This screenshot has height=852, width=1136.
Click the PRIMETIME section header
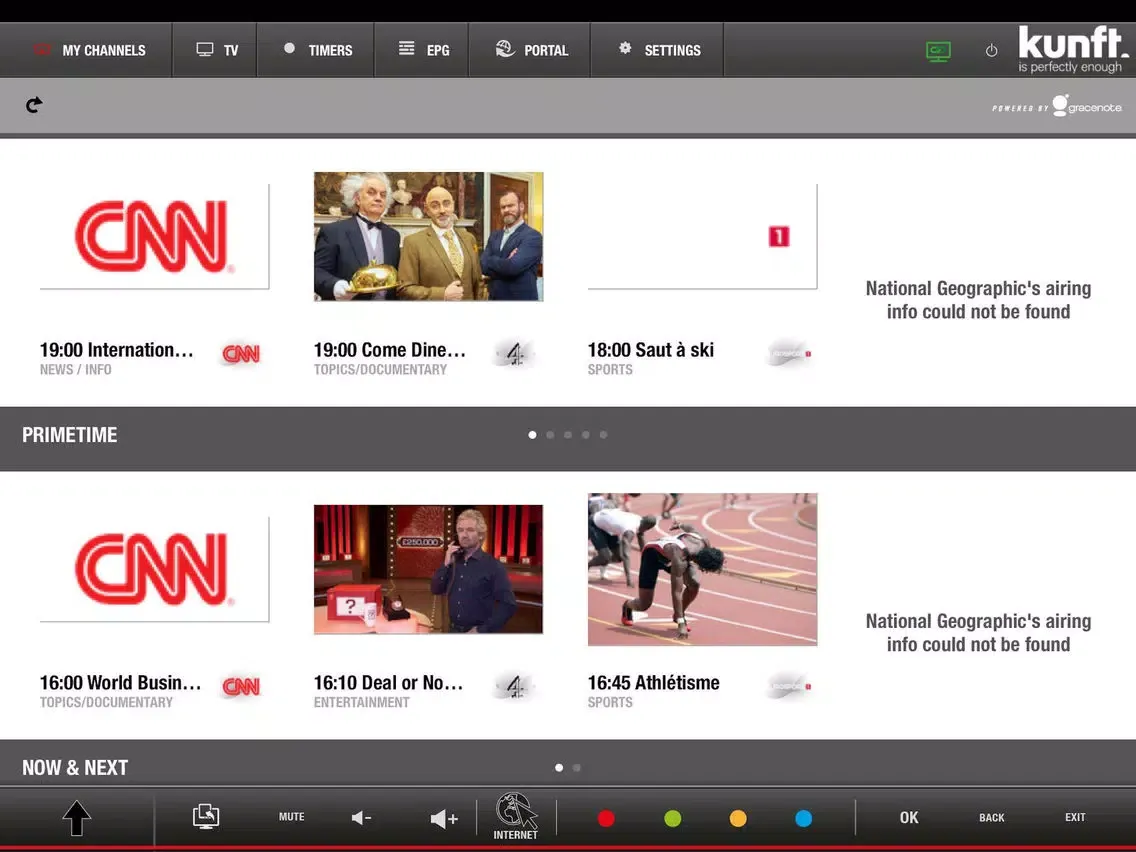point(70,435)
